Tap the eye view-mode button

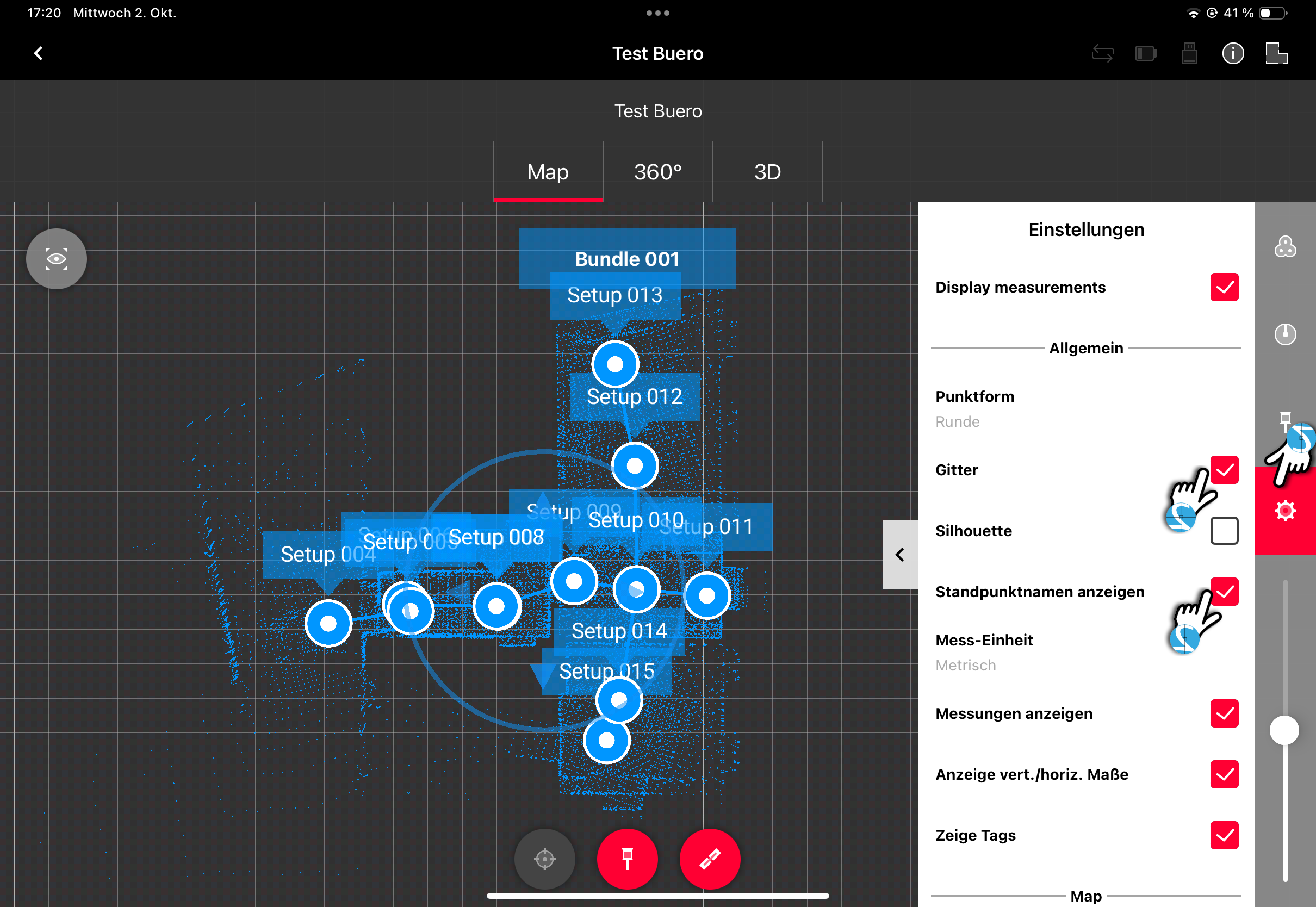tap(56, 259)
